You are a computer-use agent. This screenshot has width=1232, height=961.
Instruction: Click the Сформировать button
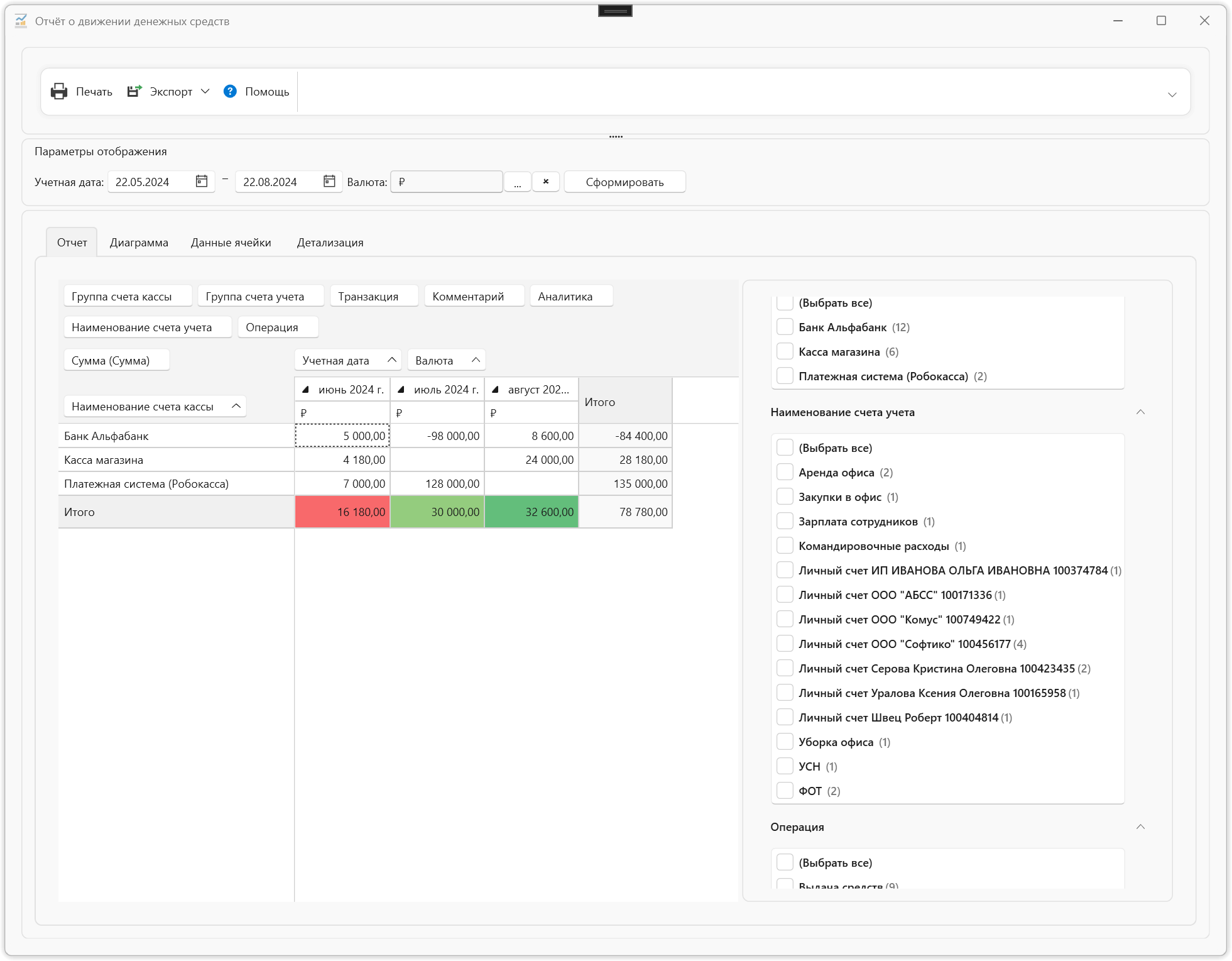(624, 182)
